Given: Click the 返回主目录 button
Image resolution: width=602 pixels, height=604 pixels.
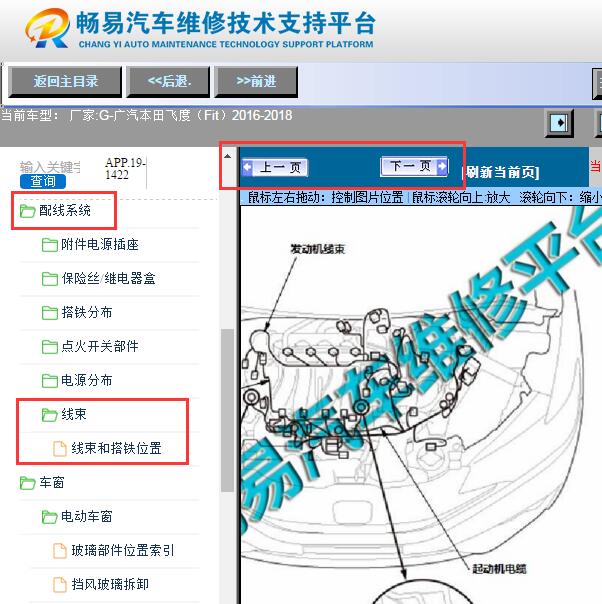Looking at the screenshot, I should click(65, 81).
